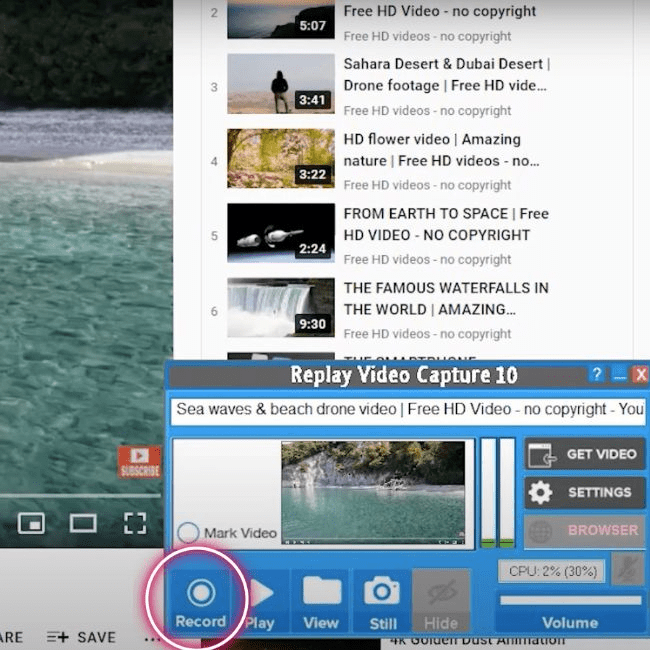Screen dimensions: 650x650
Task: Click the greyed Hide button
Action: 441,601
